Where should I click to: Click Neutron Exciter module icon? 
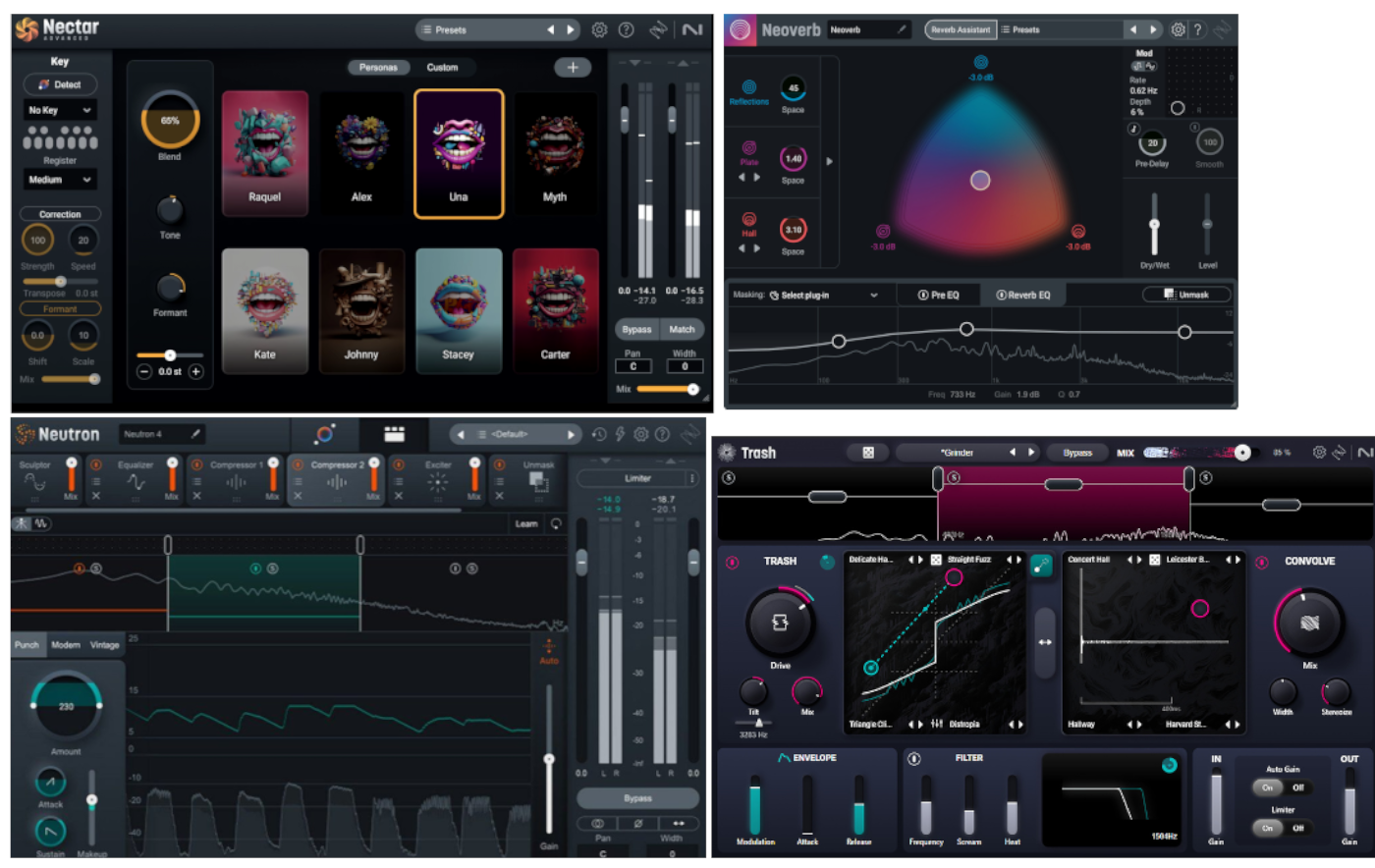click(438, 482)
